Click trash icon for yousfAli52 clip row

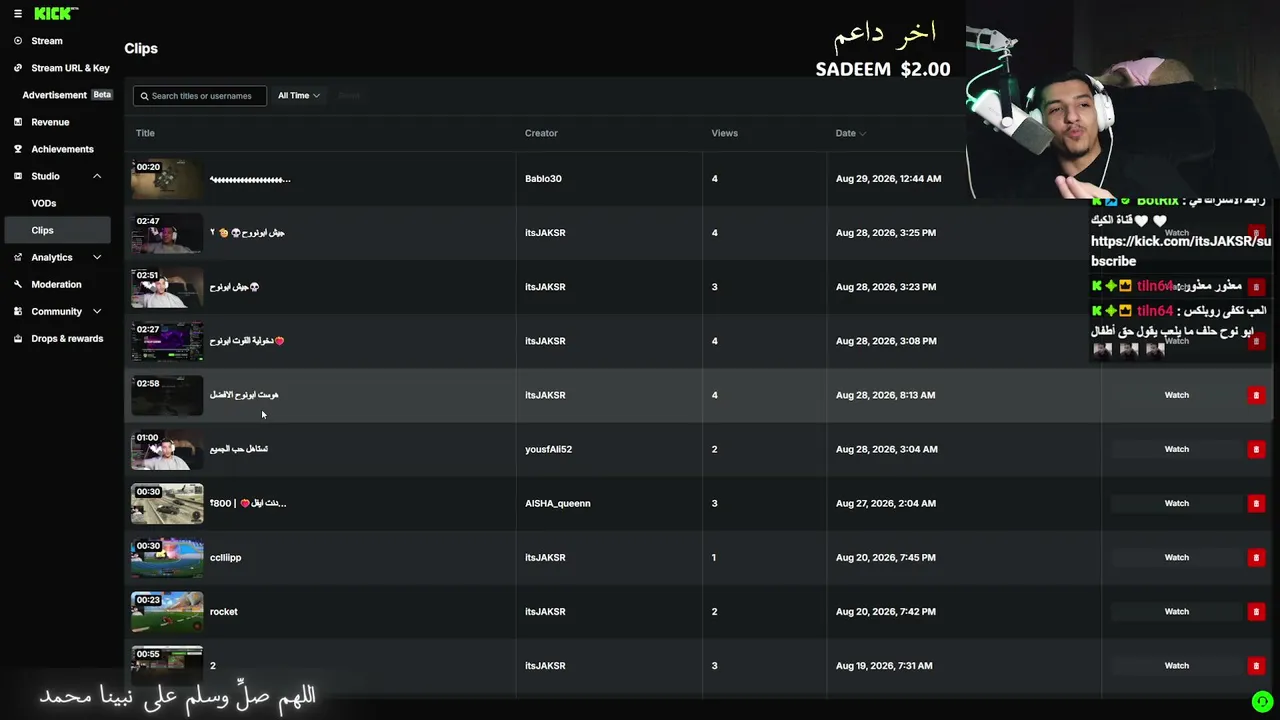click(1256, 450)
